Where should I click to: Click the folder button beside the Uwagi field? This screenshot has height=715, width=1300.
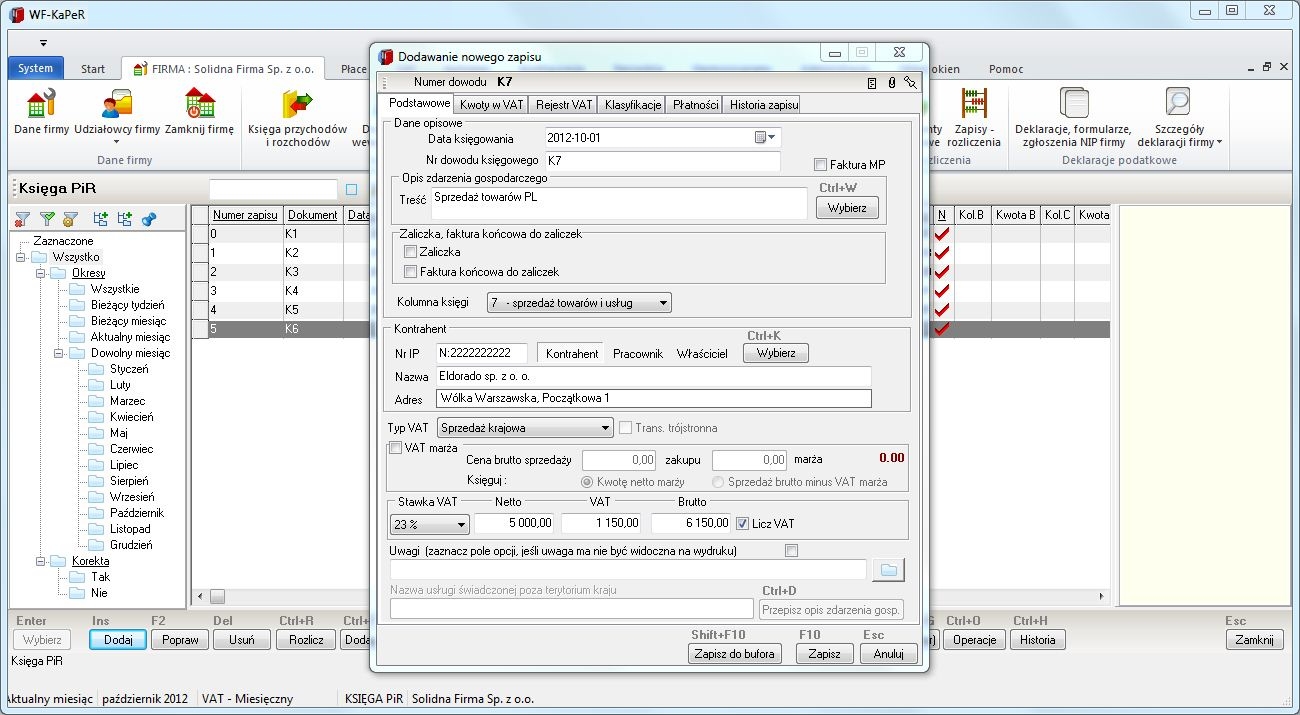(x=888, y=570)
